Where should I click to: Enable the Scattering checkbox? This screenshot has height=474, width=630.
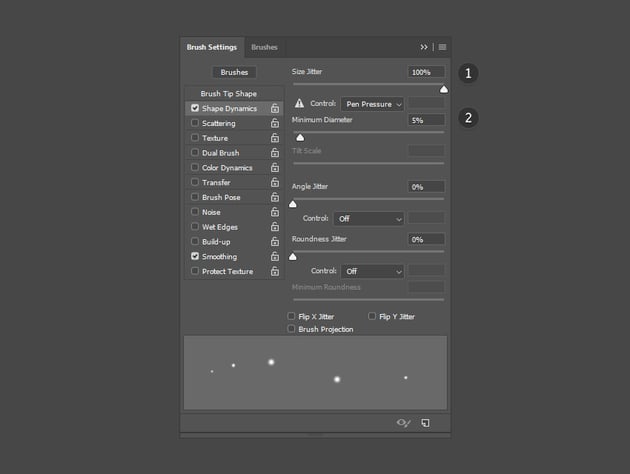(195, 123)
